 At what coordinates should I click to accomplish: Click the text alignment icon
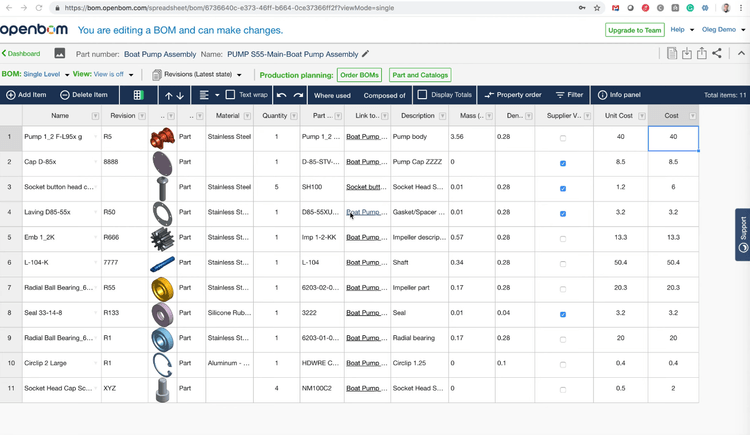[x=204, y=95]
